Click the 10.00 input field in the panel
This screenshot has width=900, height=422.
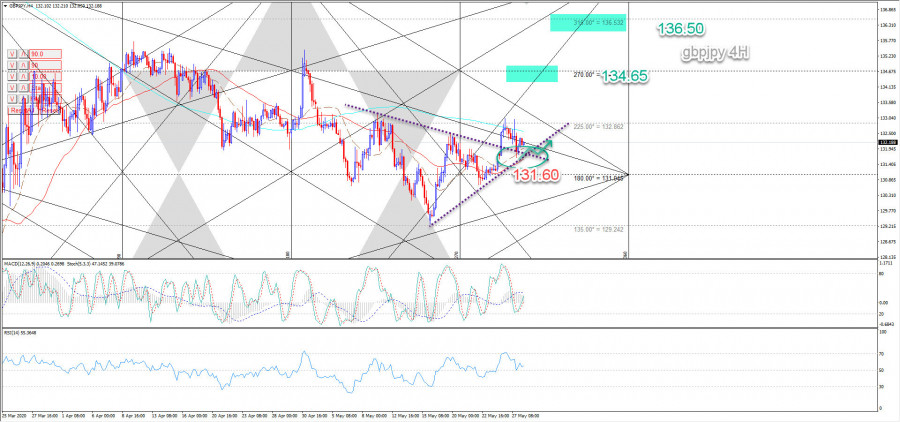click(x=47, y=76)
